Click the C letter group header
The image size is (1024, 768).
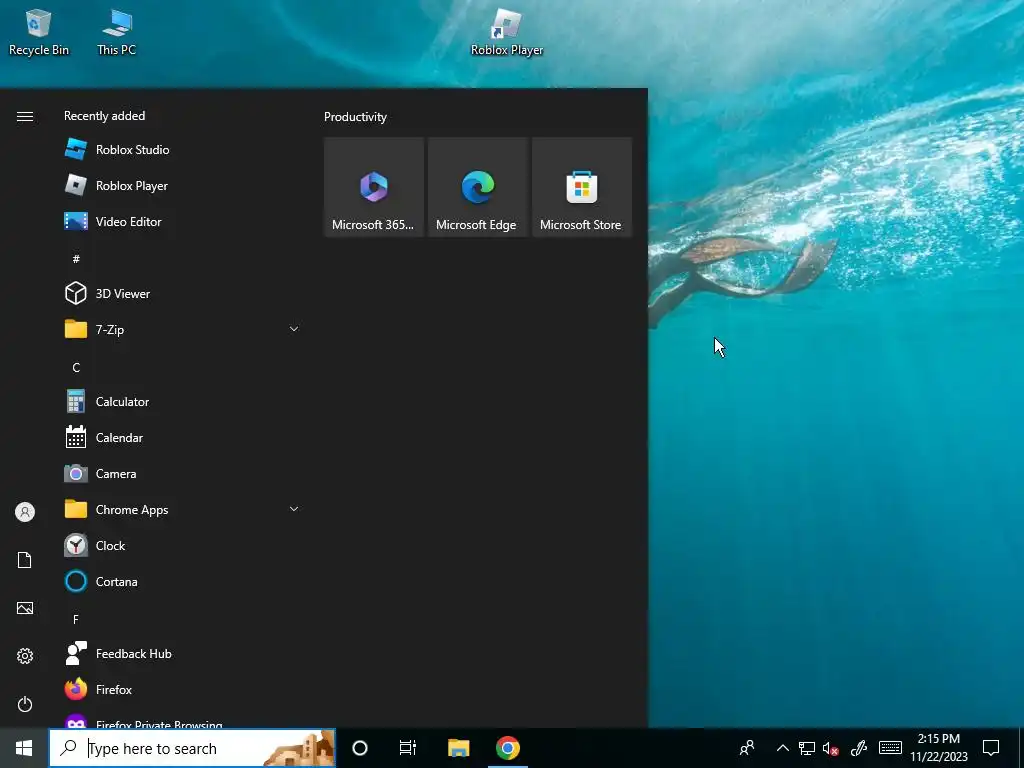76,368
